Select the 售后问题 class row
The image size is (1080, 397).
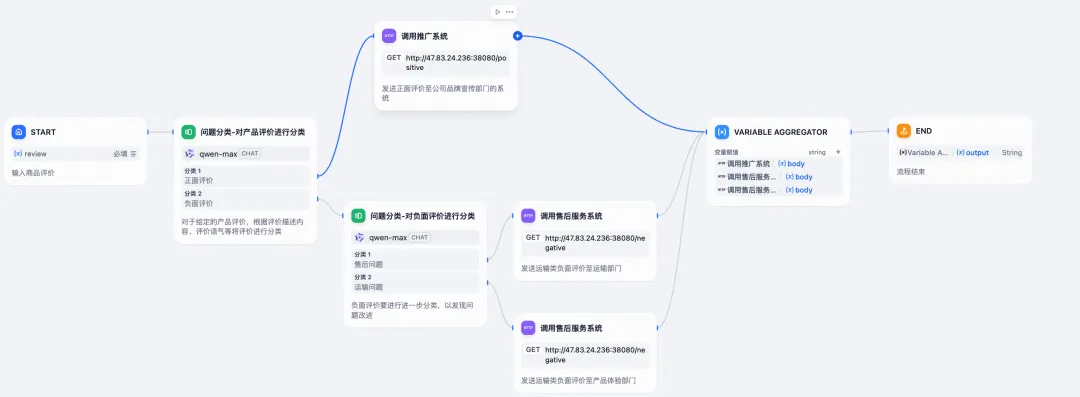[415, 260]
